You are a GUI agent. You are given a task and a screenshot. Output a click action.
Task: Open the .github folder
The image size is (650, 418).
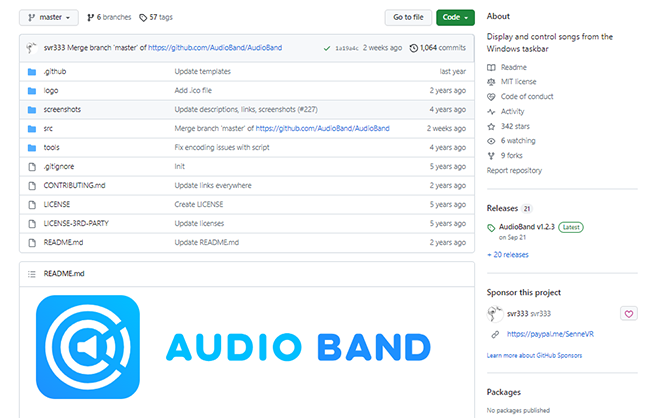tap(55, 71)
